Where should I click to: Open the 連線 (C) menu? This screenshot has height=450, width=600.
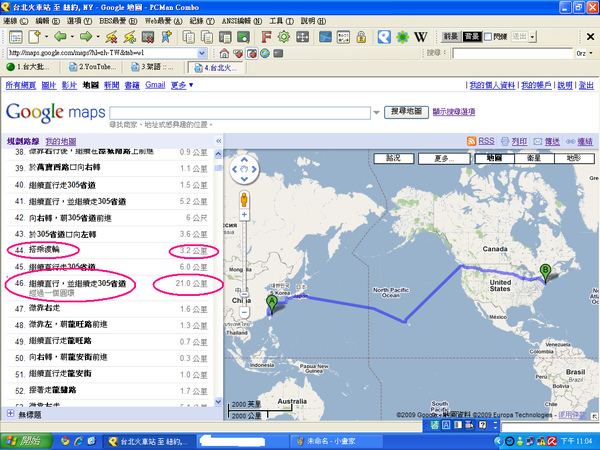coord(15,21)
